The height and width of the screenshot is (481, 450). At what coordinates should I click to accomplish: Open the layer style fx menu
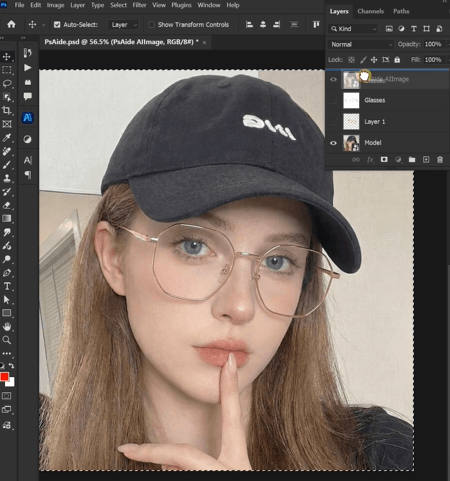point(370,160)
